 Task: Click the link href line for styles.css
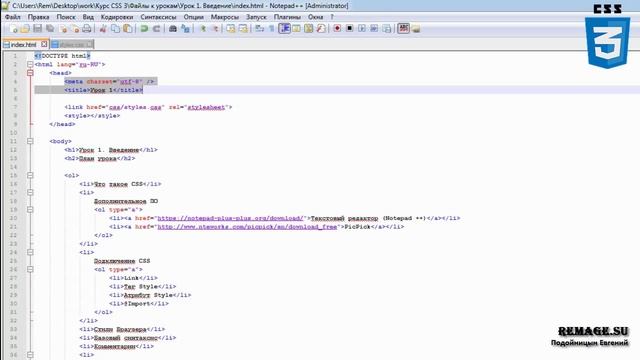click(x=148, y=107)
